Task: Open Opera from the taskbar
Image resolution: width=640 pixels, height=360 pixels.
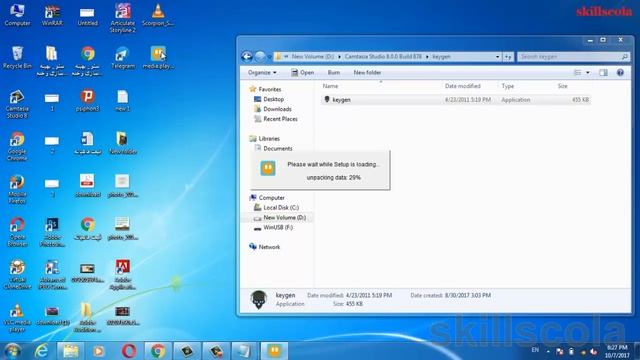Action: (129, 351)
